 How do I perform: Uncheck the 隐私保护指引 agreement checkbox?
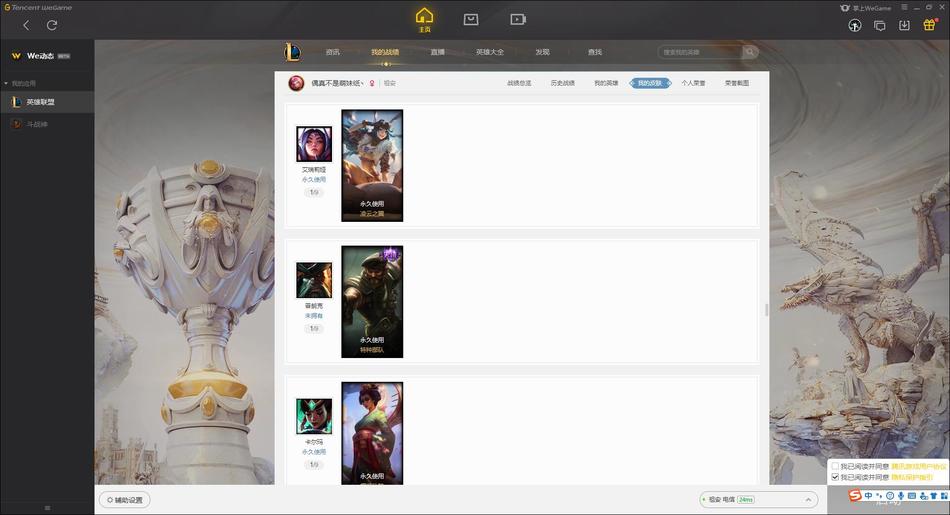point(835,477)
